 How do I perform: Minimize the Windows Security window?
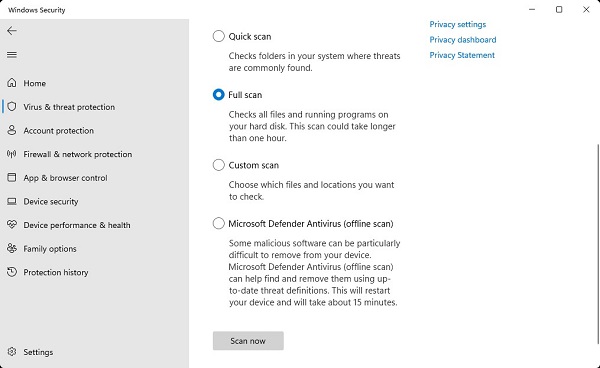click(x=532, y=10)
